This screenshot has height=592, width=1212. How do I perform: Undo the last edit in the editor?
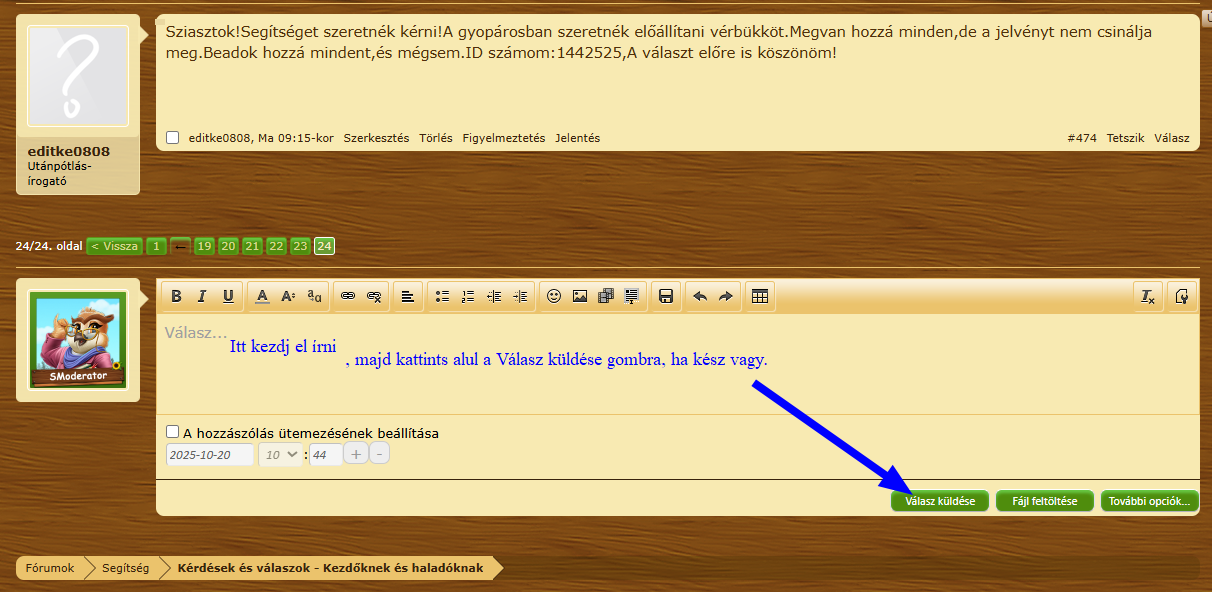pos(700,296)
